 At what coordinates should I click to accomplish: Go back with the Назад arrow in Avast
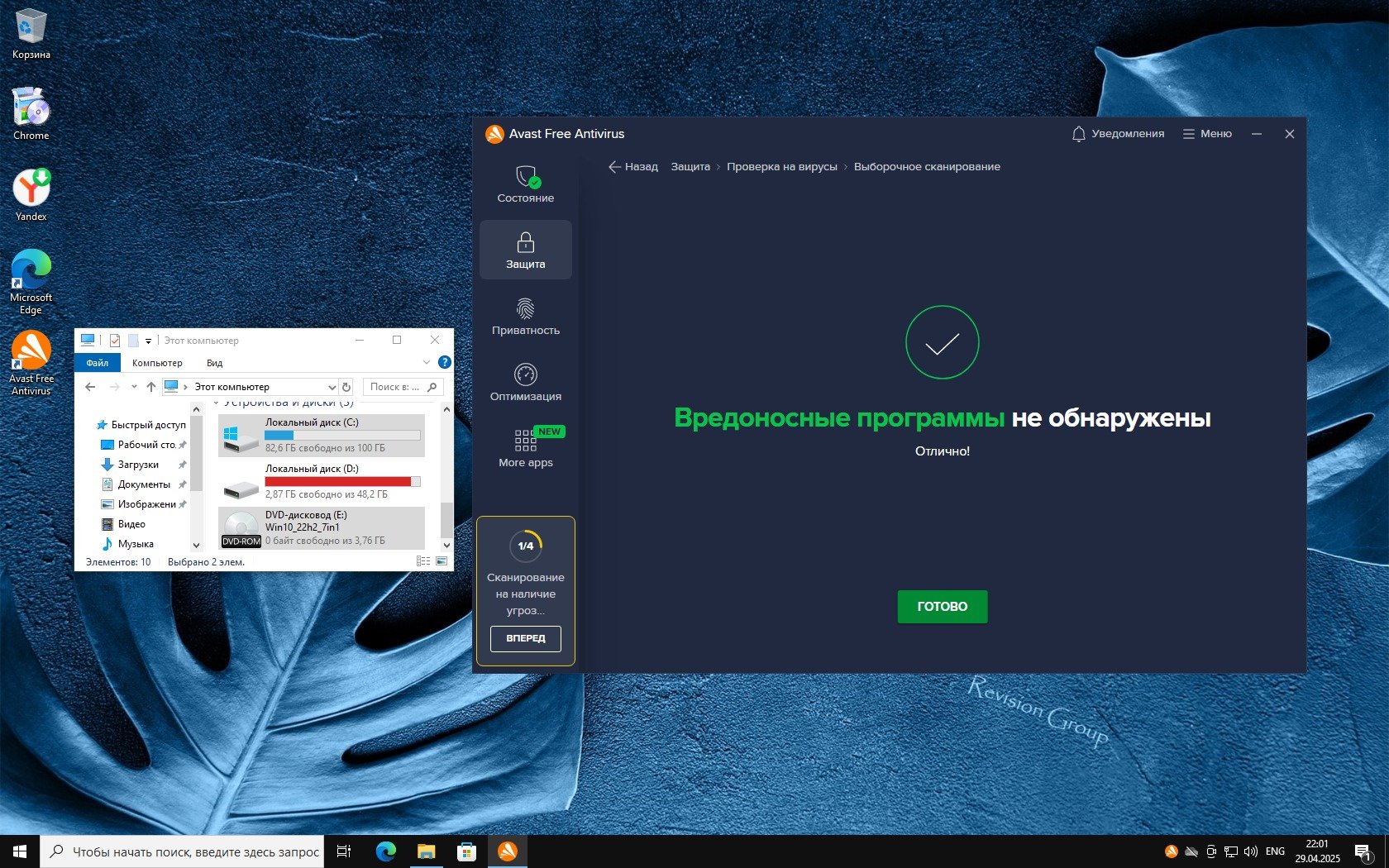click(x=633, y=167)
